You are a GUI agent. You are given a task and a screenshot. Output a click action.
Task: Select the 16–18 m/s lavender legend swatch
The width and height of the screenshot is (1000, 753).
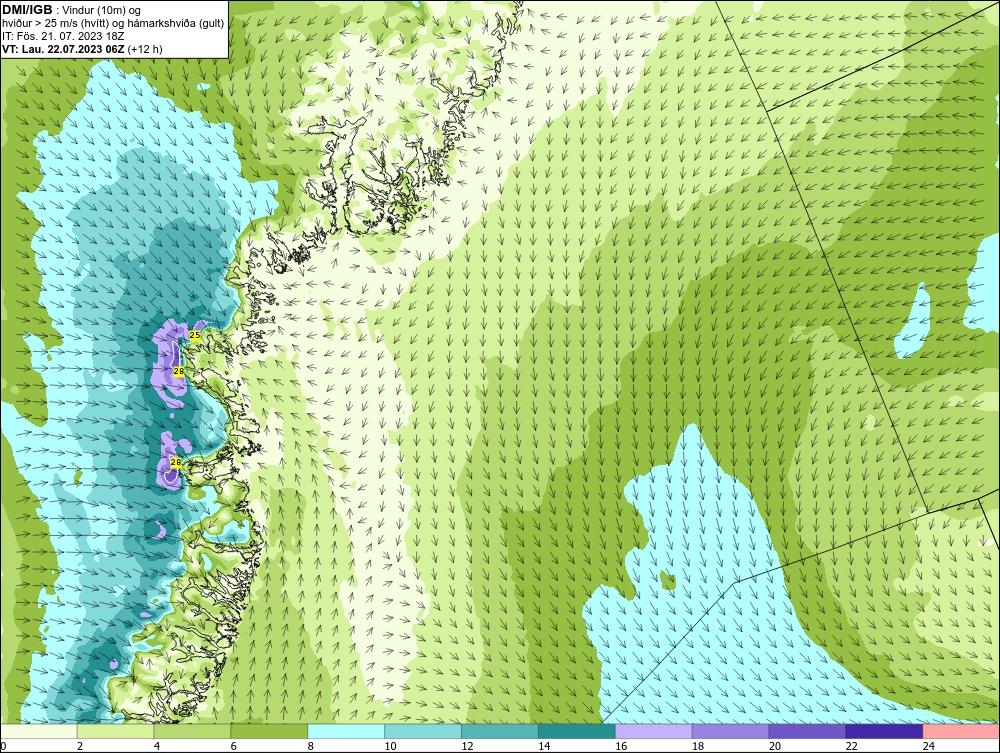(x=654, y=731)
